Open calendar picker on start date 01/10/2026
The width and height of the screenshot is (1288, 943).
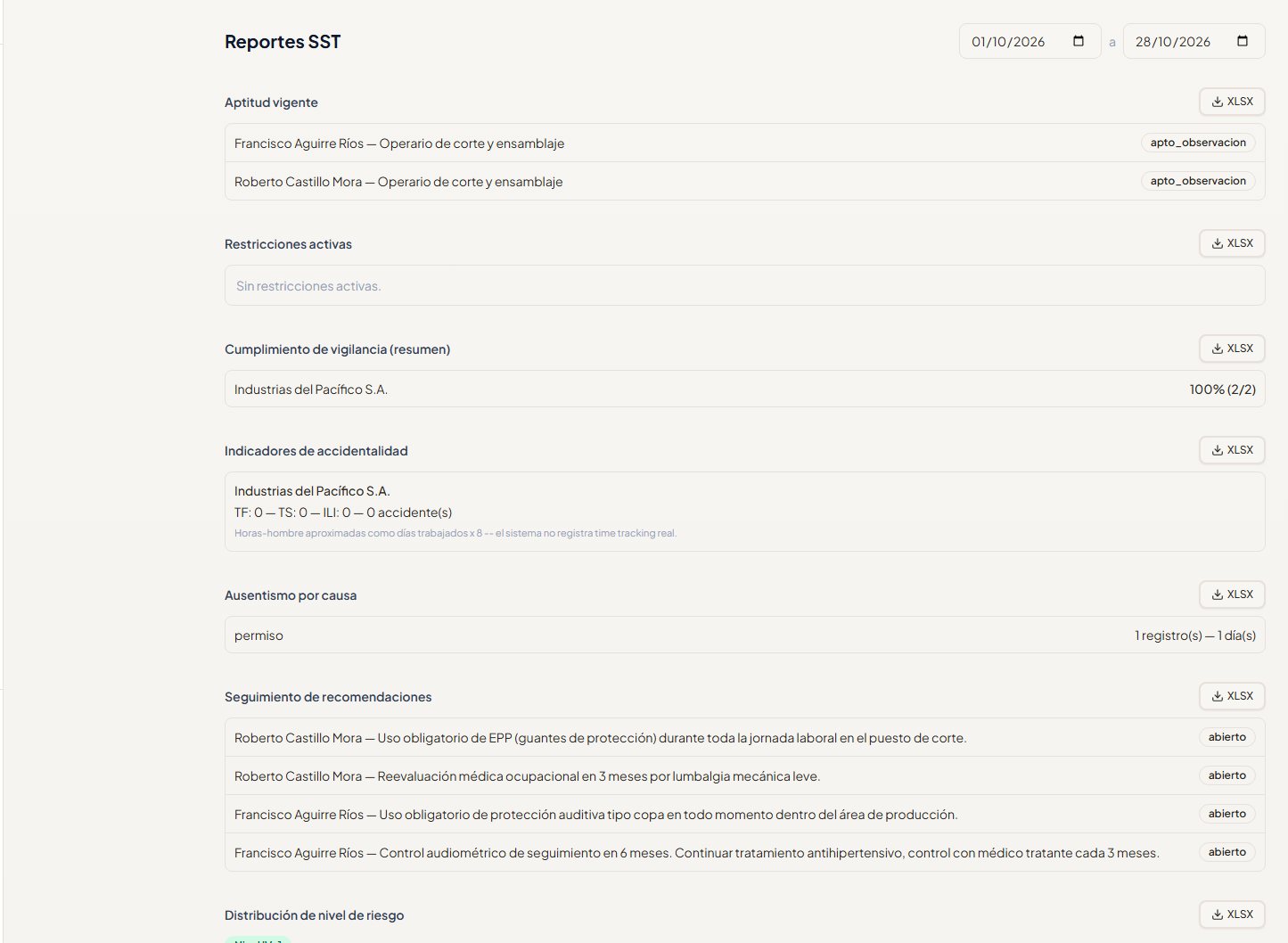pyautogui.click(x=1079, y=41)
